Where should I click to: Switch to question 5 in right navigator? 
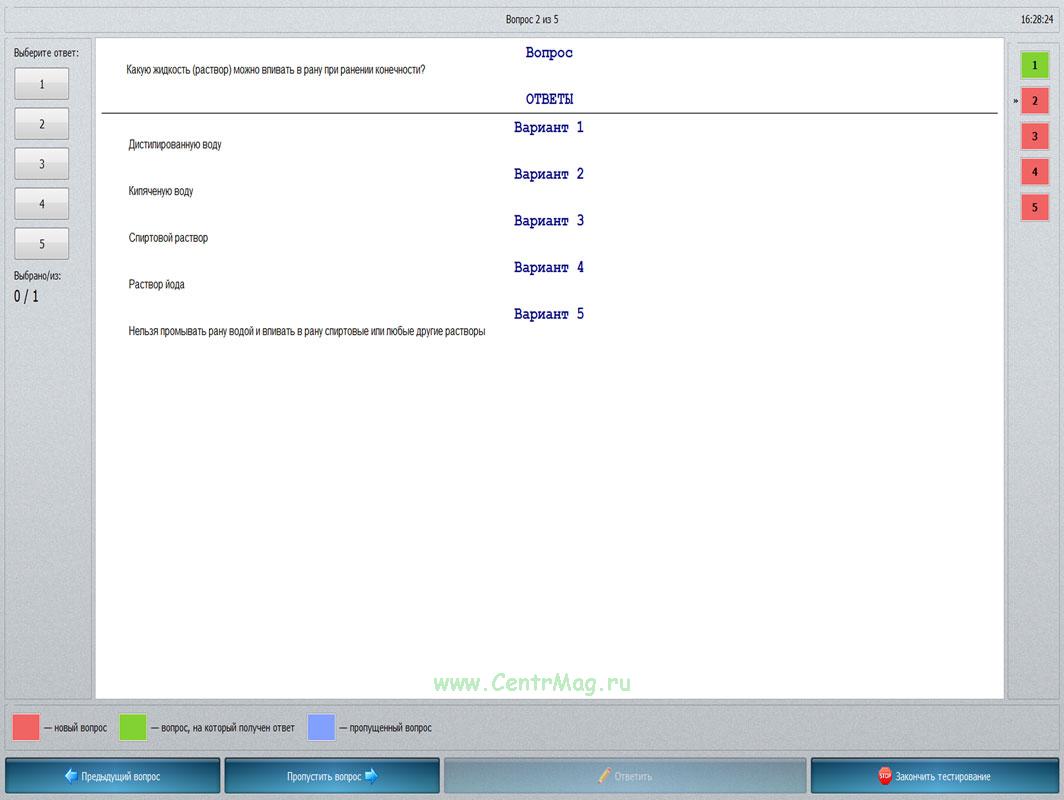1034,207
